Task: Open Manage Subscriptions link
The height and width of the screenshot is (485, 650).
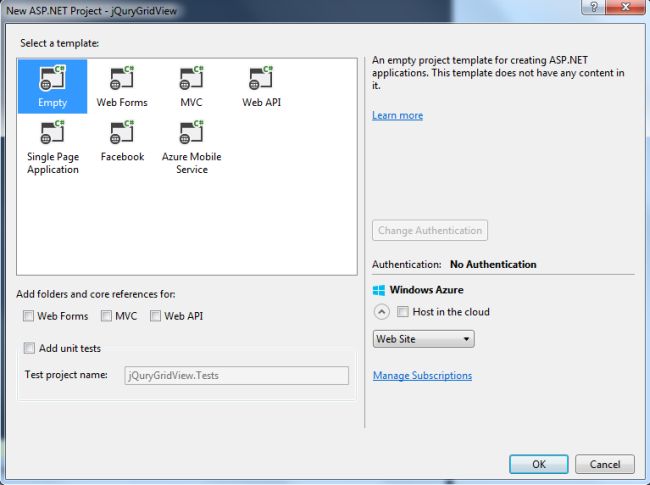Action: (422, 376)
